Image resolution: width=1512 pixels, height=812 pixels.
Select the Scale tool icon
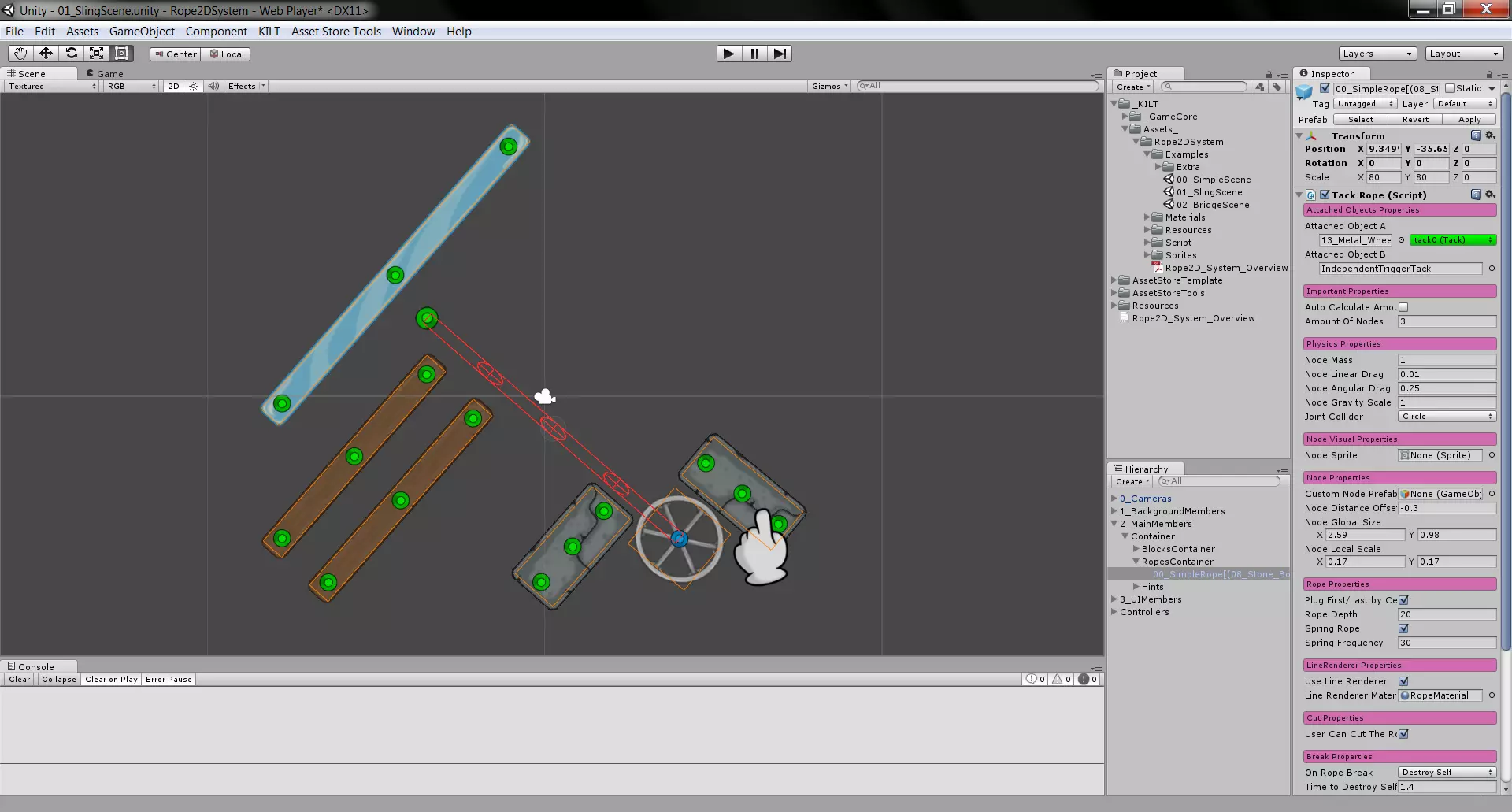[x=96, y=54]
